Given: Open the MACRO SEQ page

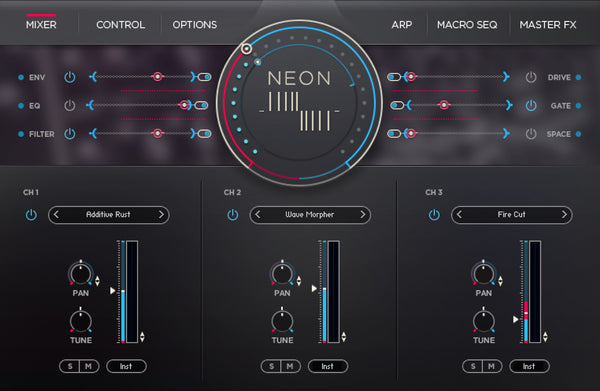Looking at the screenshot, I should (467, 25).
